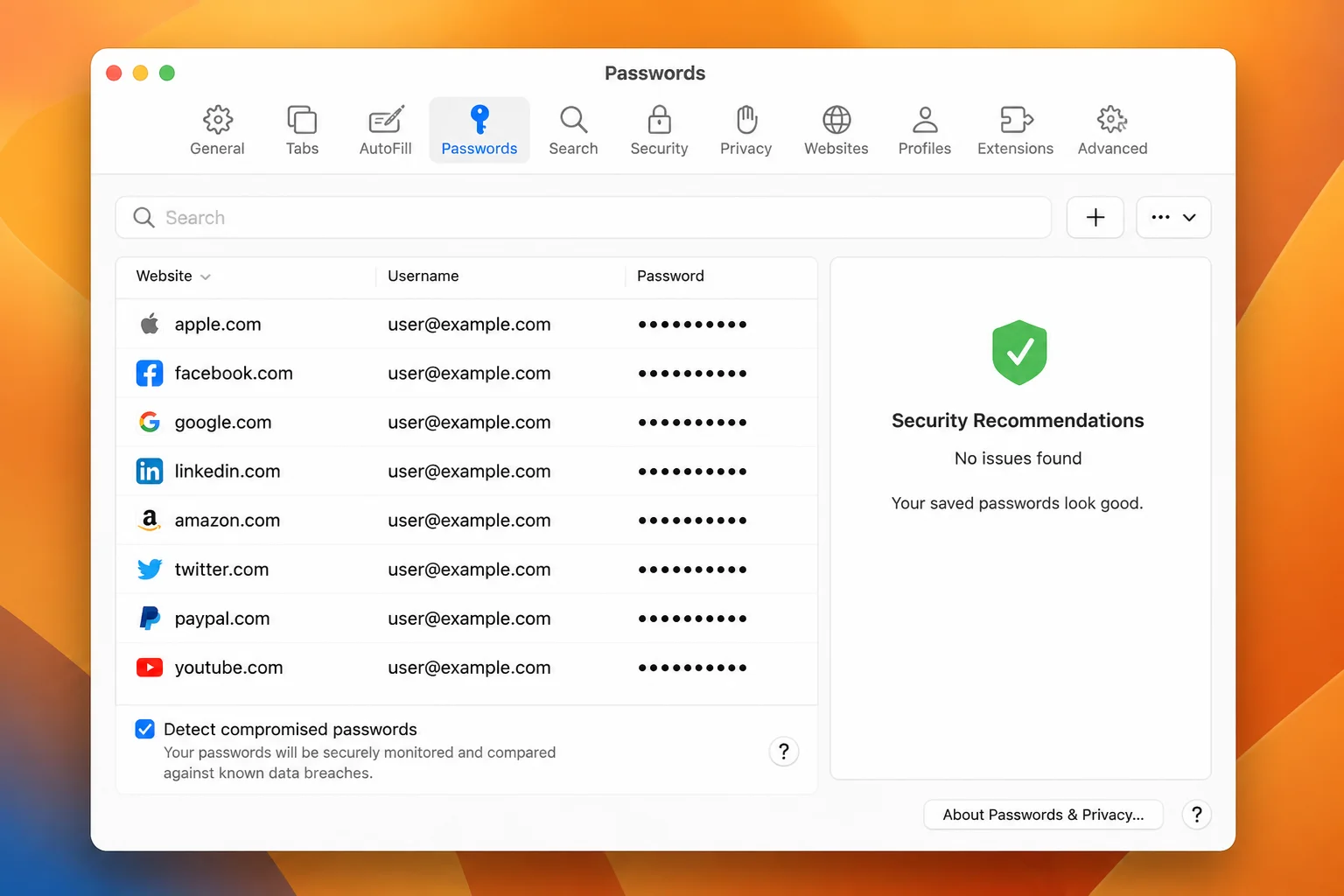Switch to the Tabs preferences pane
Screen dimensions: 1344x896
click(x=302, y=130)
